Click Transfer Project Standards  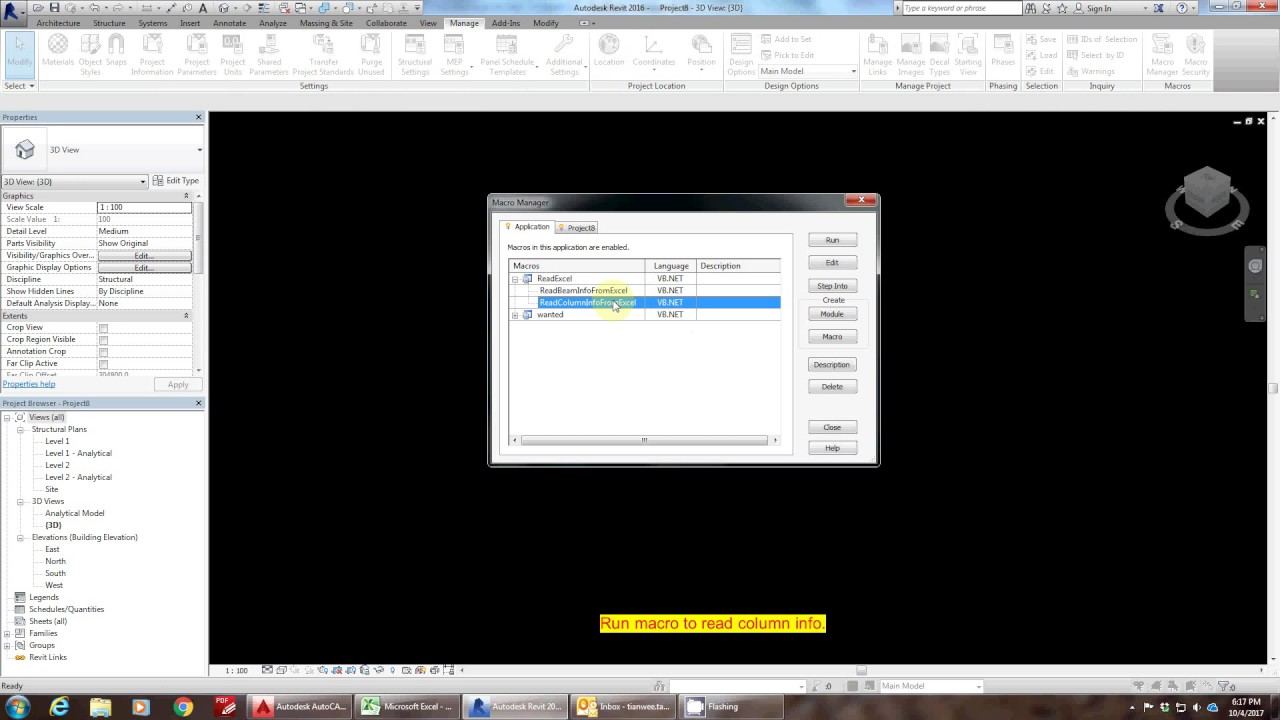point(323,53)
